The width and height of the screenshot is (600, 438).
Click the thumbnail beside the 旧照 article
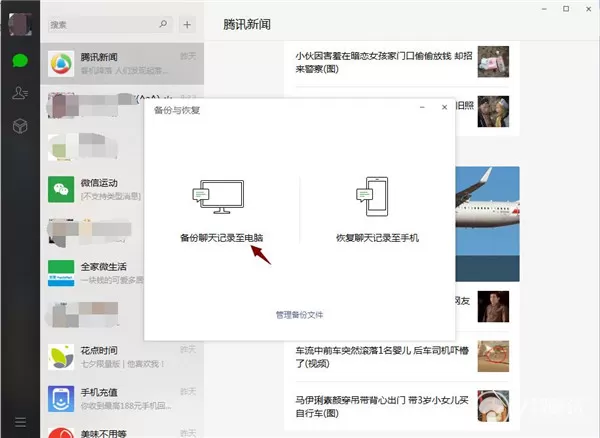tap(493, 111)
